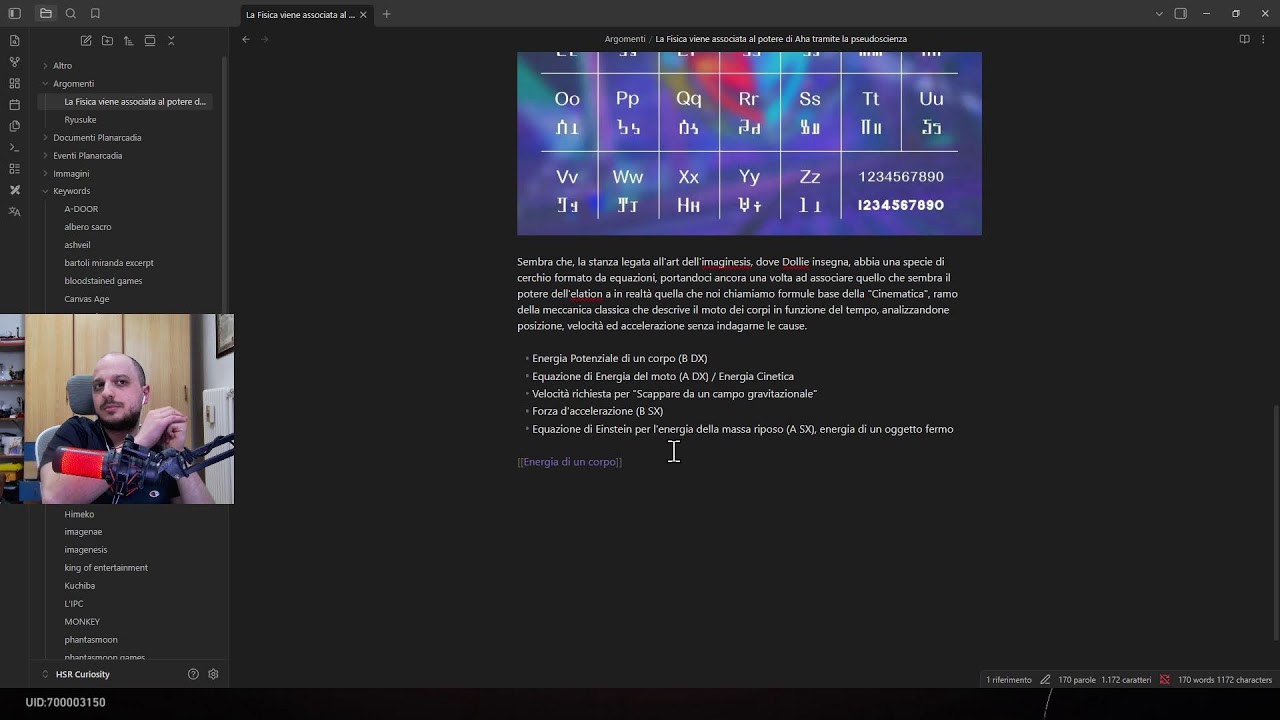Expand the Eventi Planarcadia folder
The height and width of the screenshot is (720, 1280).
pyautogui.click(x=87, y=156)
